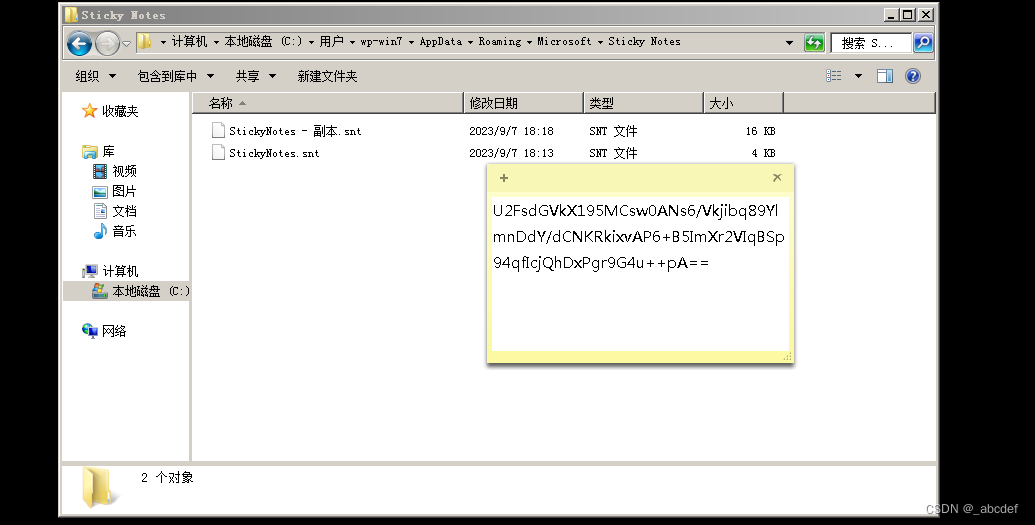
Task: Go back with the Explorer back arrow
Action: click(79, 44)
